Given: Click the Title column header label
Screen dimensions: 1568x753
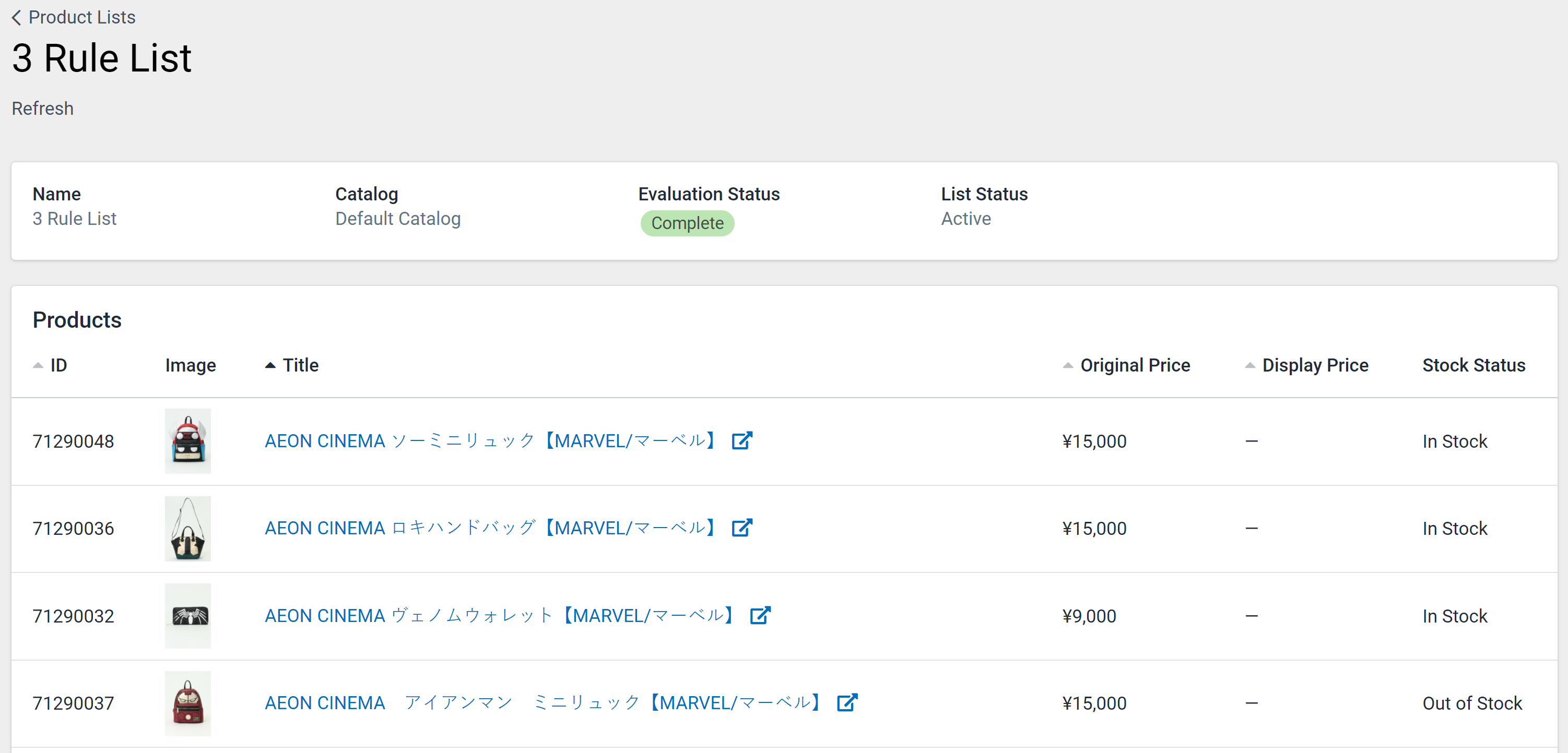Looking at the screenshot, I should (301, 366).
